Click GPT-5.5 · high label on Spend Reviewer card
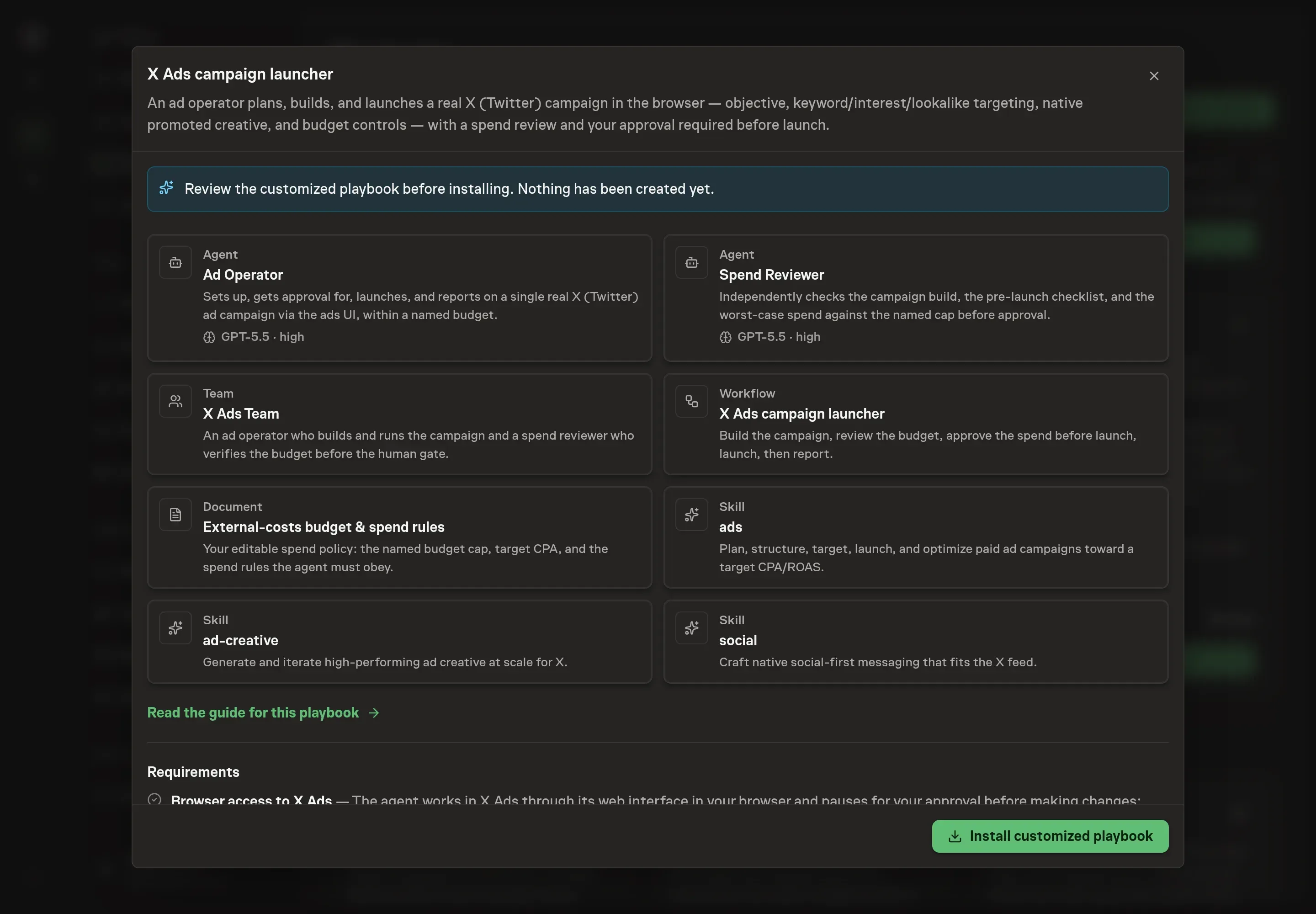1316x914 pixels. coord(779,337)
